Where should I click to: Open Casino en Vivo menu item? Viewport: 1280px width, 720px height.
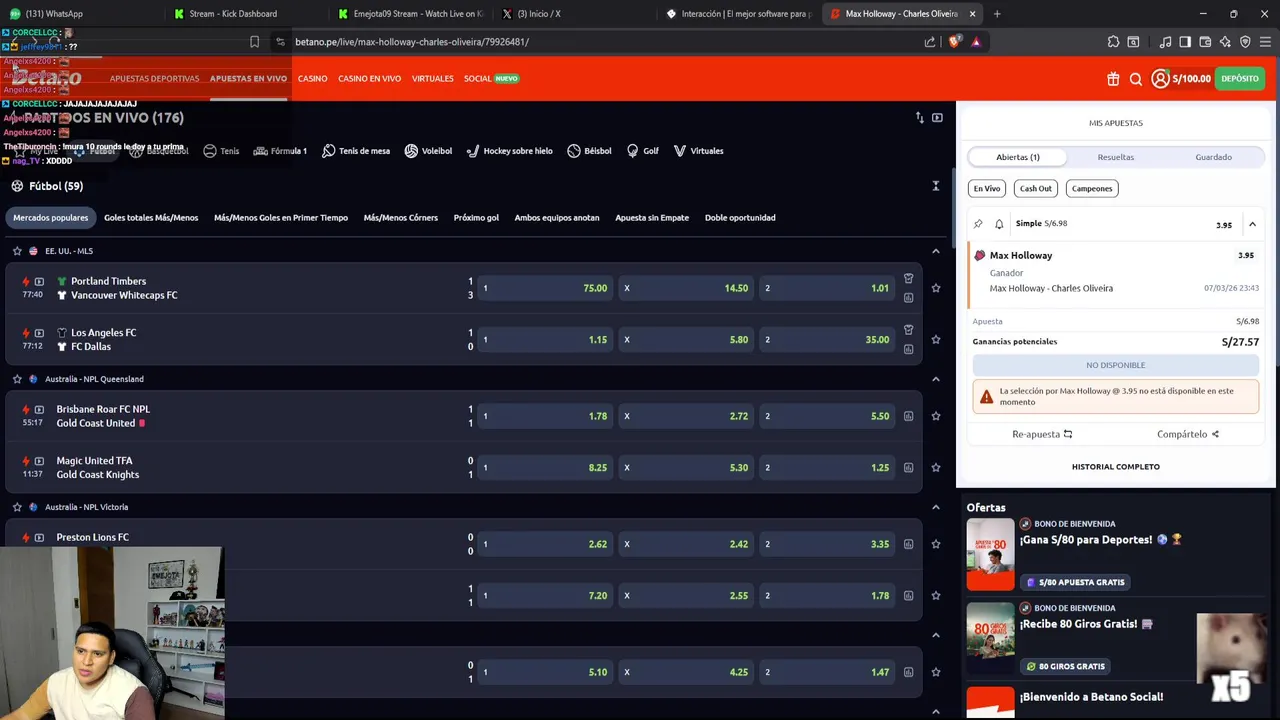click(x=369, y=79)
